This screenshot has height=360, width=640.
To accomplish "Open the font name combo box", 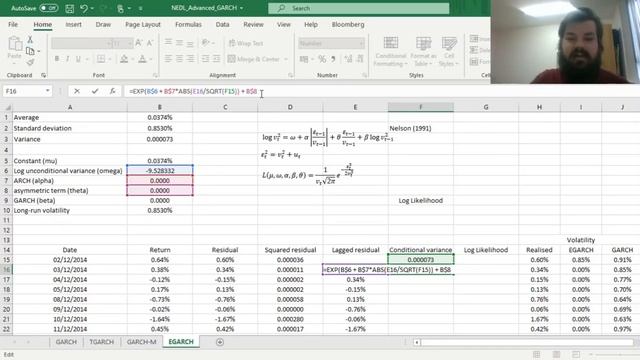I will point(81,43).
